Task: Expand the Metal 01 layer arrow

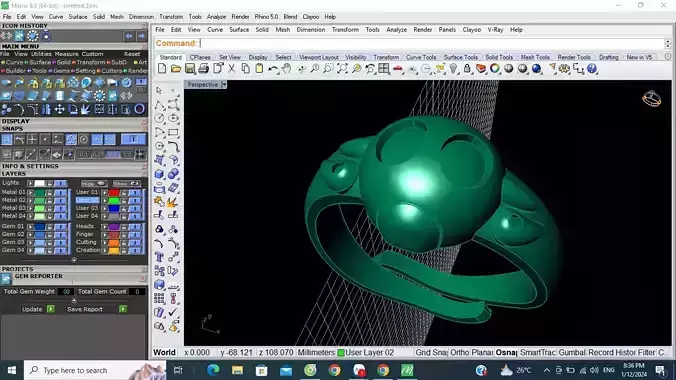Action: pyautogui.click(x=30, y=193)
